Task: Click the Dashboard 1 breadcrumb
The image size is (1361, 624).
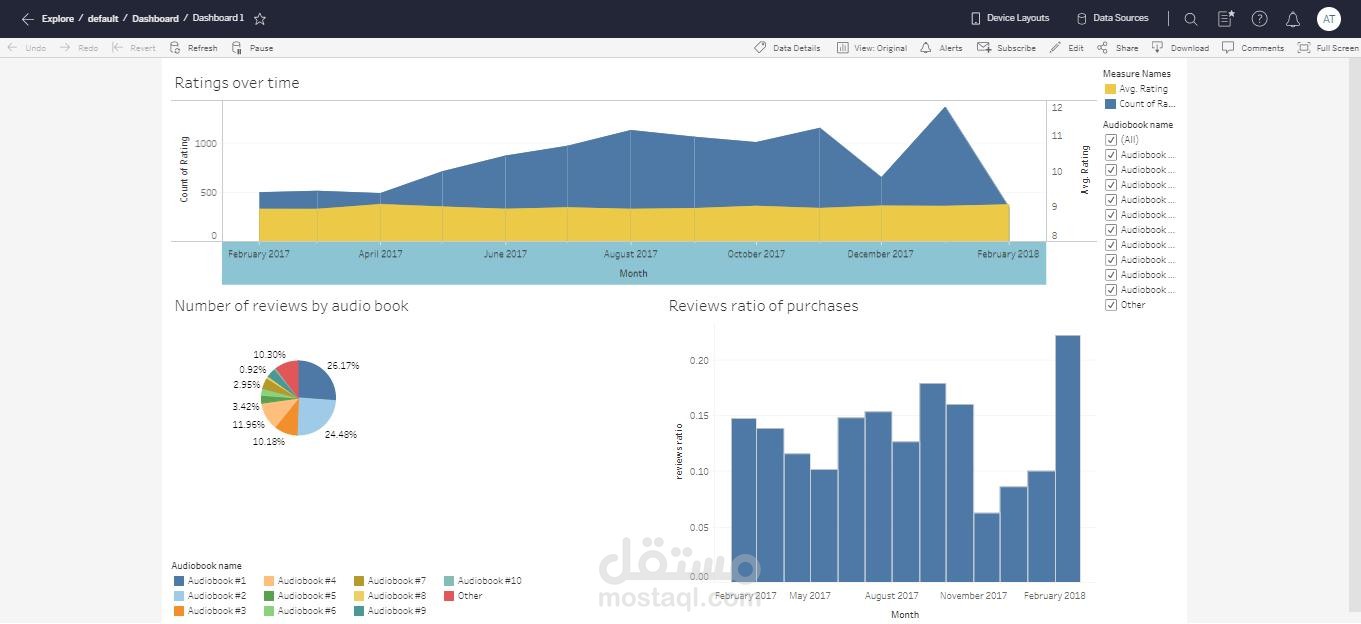Action: [218, 18]
